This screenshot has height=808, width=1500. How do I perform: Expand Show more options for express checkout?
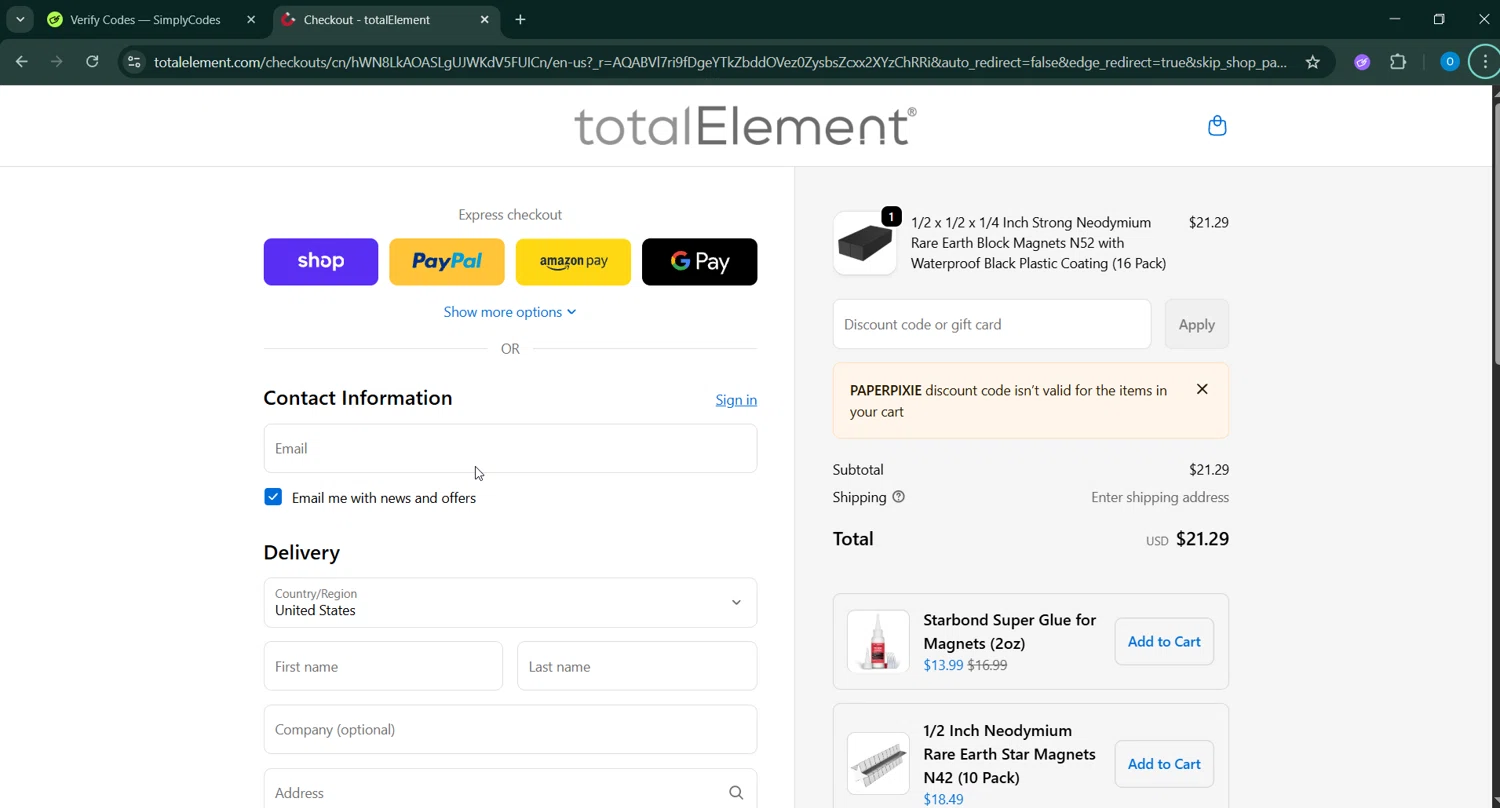tap(510, 312)
